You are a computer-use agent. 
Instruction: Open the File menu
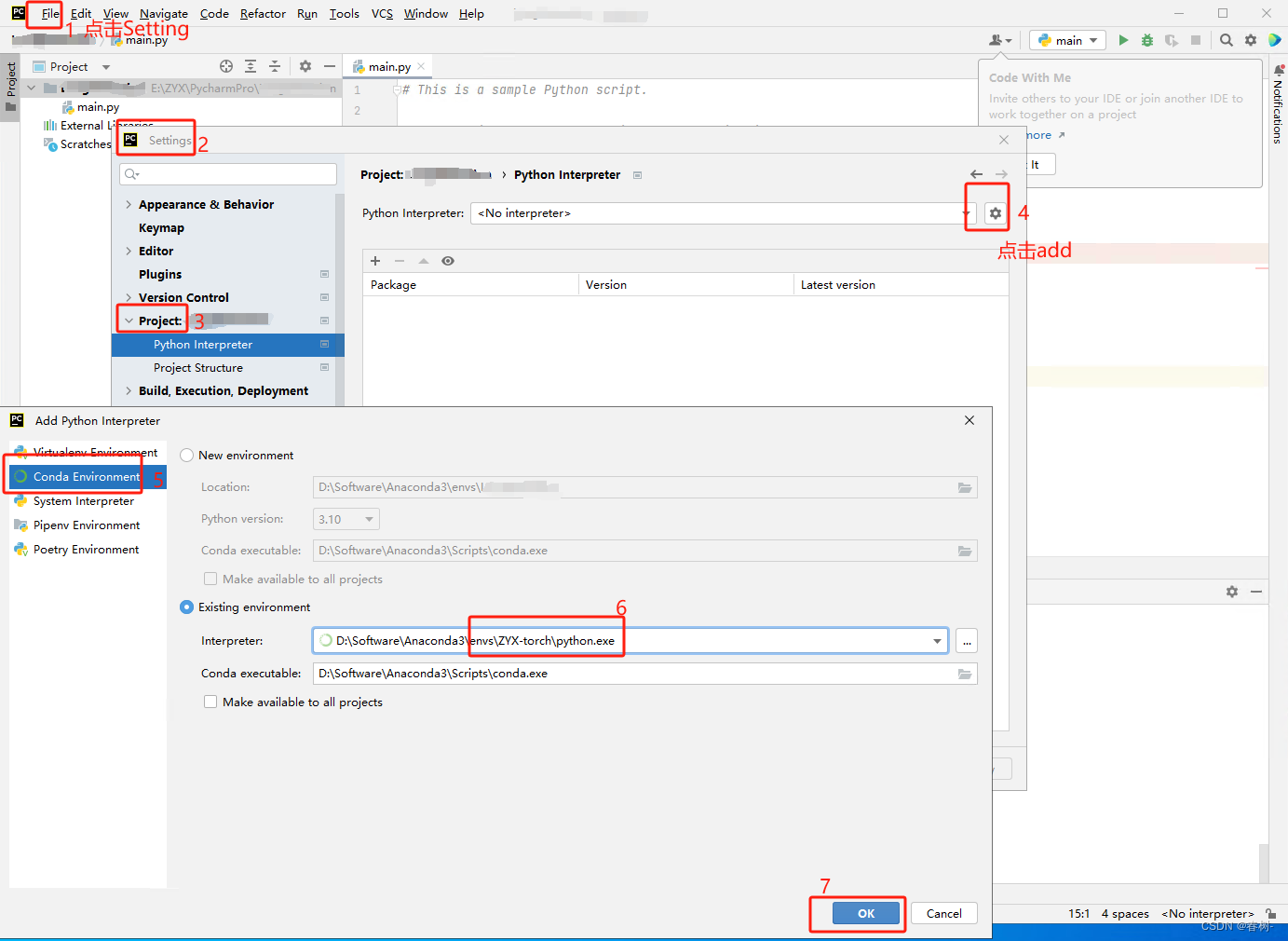pyautogui.click(x=50, y=14)
